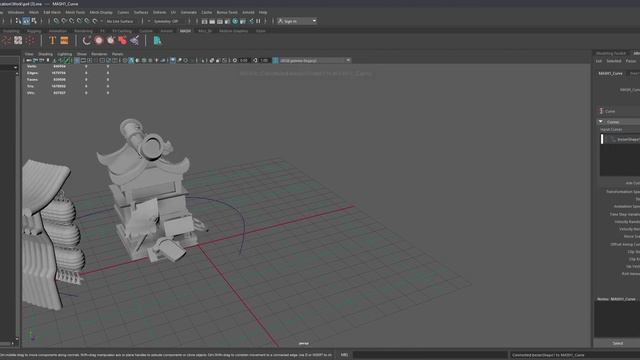The image size is (640, 360).
Task: Collapse the Curves section in the Attribute Editor
Action: point(600,122)
